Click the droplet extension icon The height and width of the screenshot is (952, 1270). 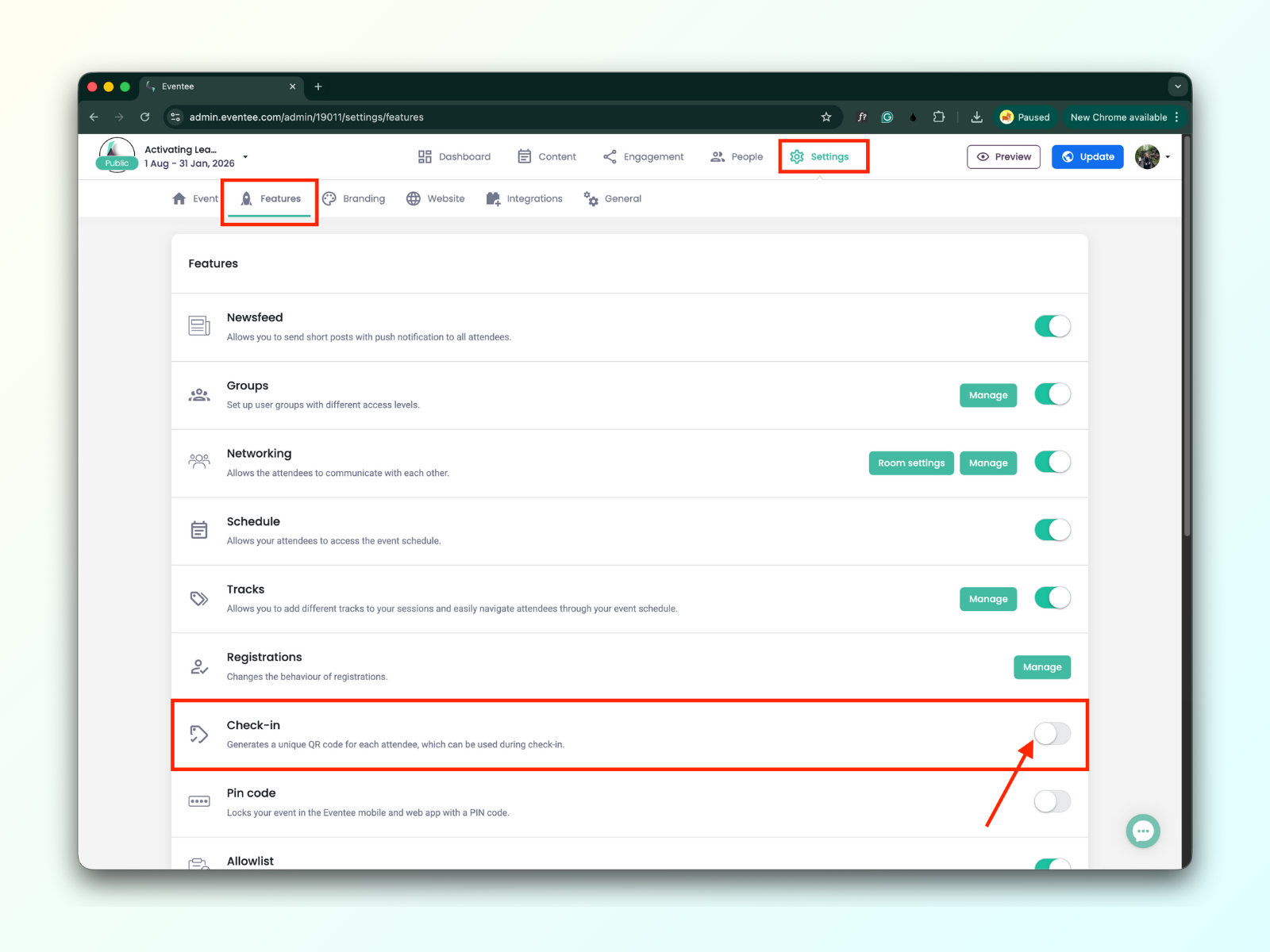[x=913, y=117]
